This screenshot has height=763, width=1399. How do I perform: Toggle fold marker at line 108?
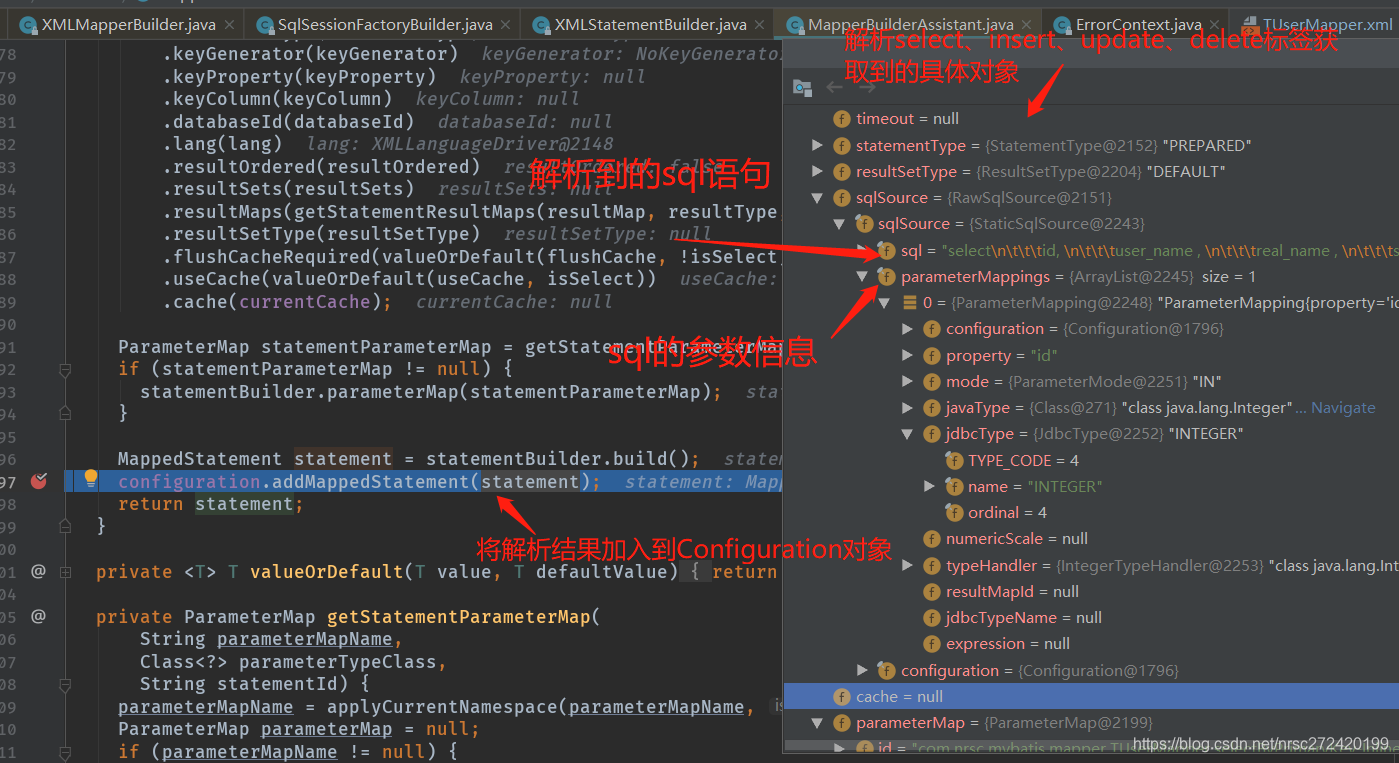coord(65,684)
